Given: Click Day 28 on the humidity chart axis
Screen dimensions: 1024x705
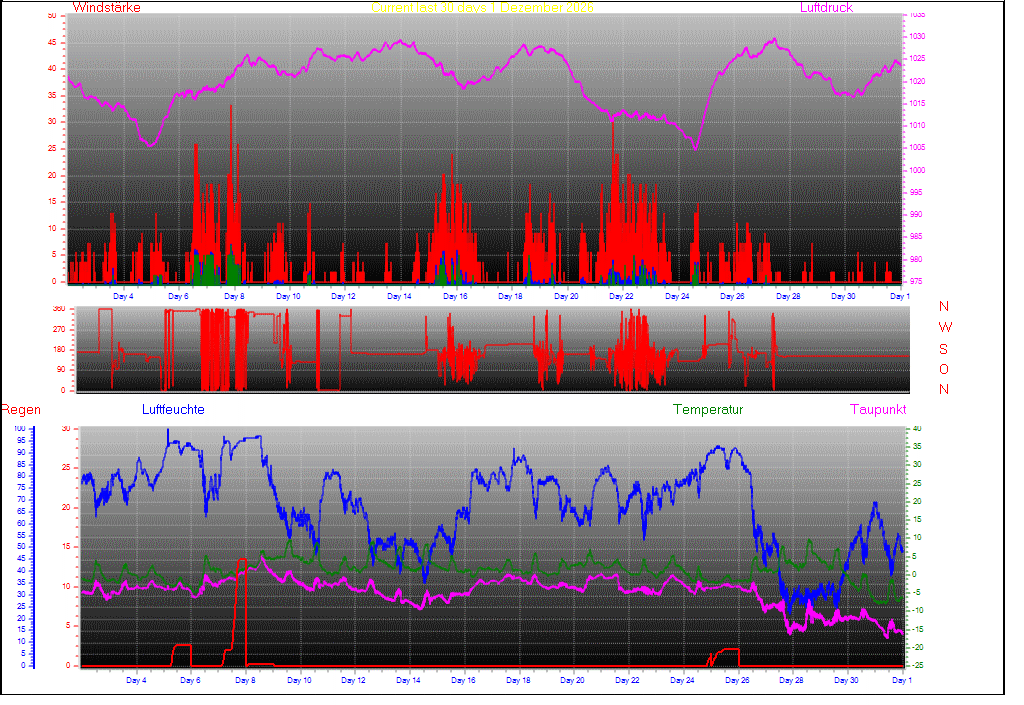Looking at the screenshot, I should coord(791,681).
